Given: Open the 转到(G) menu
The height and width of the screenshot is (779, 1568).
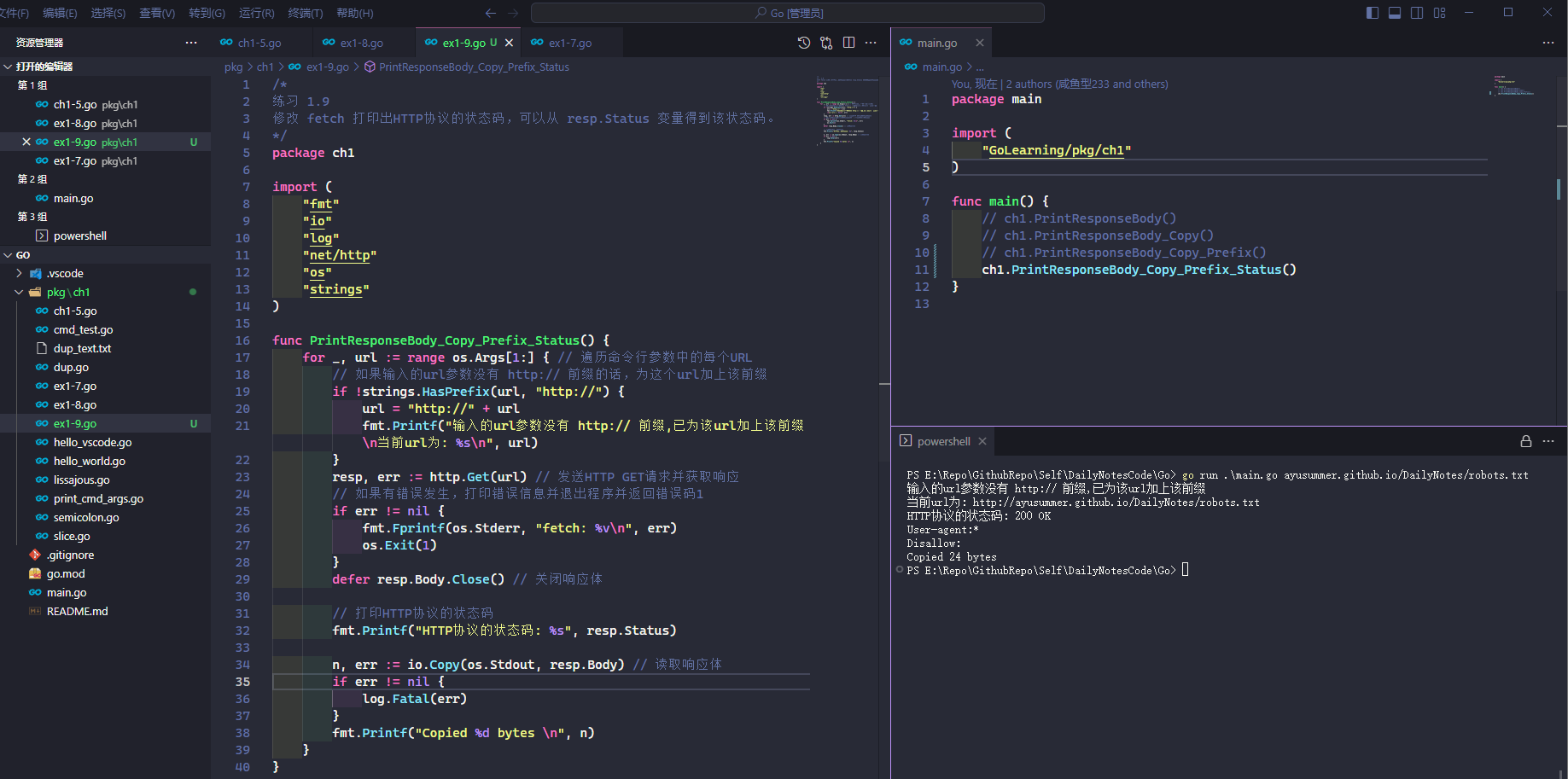Looking at the screenshot, I should (x=207, y=13).
